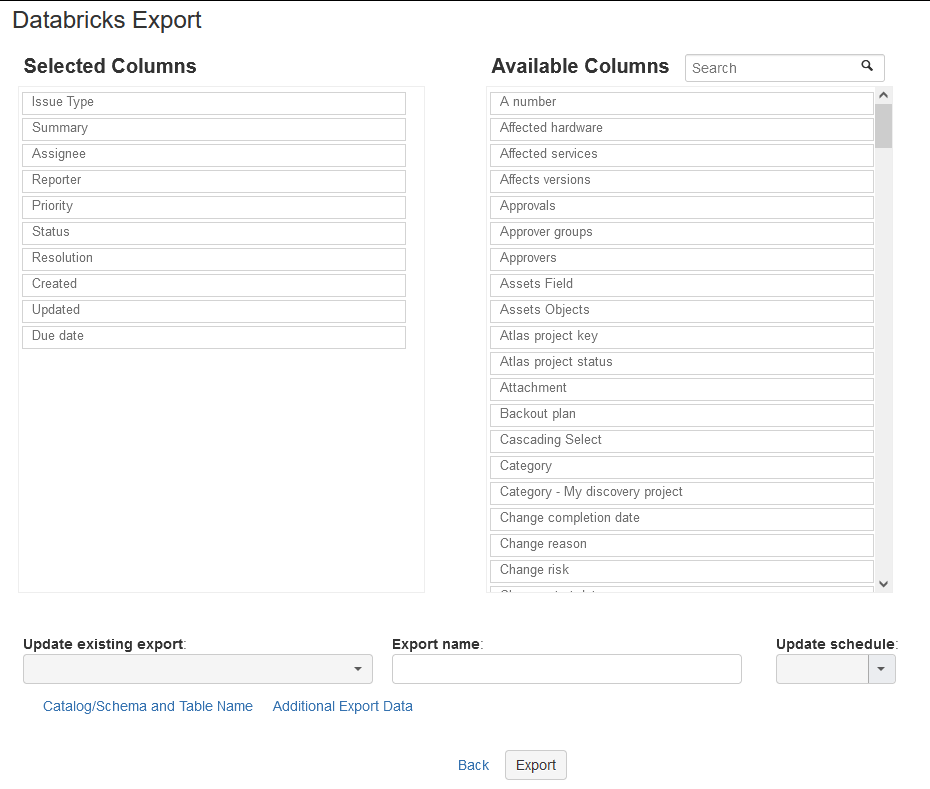Pick 'Assets Field' from Available Columns
The height and width of the screenshot is (789, 930).
(x=682, y=285)
